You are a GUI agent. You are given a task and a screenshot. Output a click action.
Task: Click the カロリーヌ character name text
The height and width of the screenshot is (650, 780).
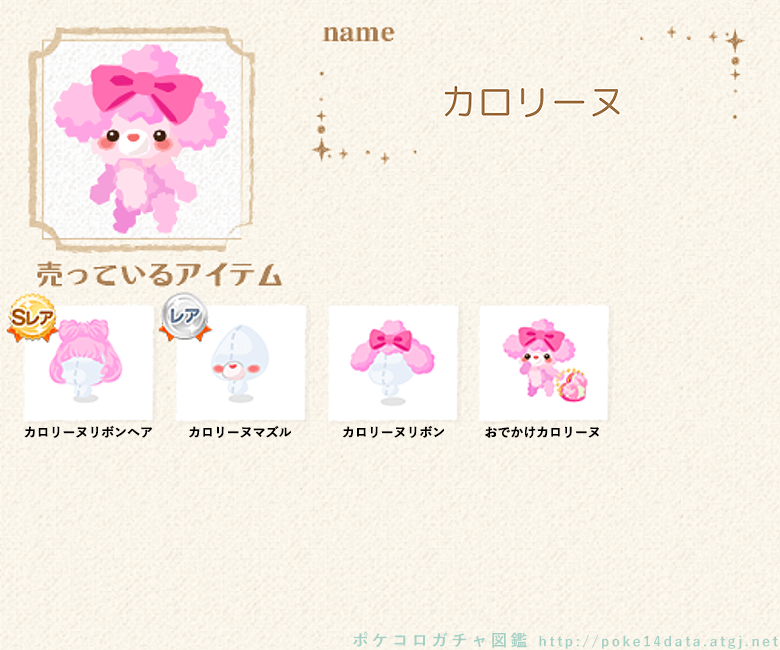tap(532, 102)
